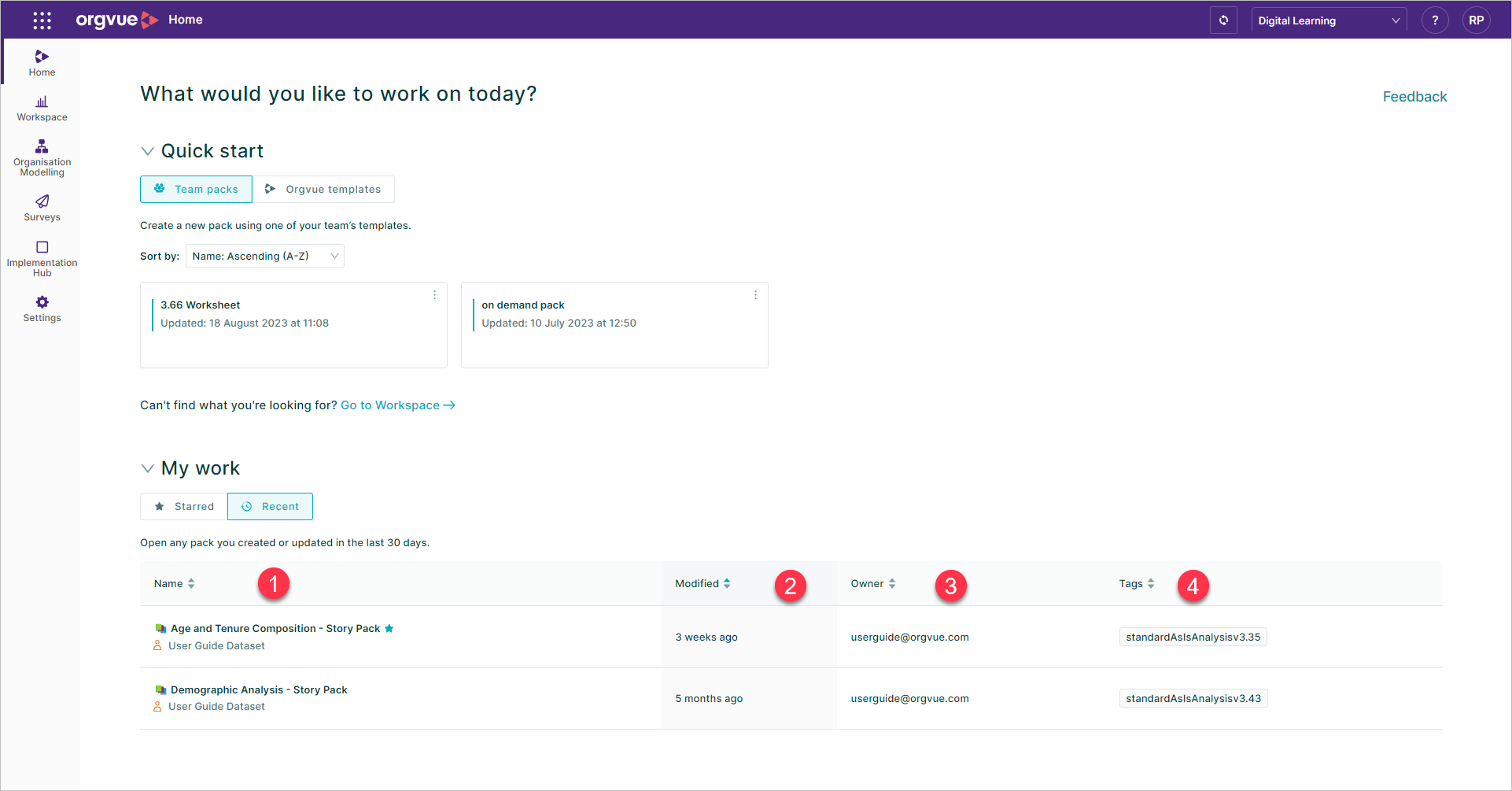Open Organisation Modelling
The width and height of the screenshot is (1512, 791).
(42, 156)
